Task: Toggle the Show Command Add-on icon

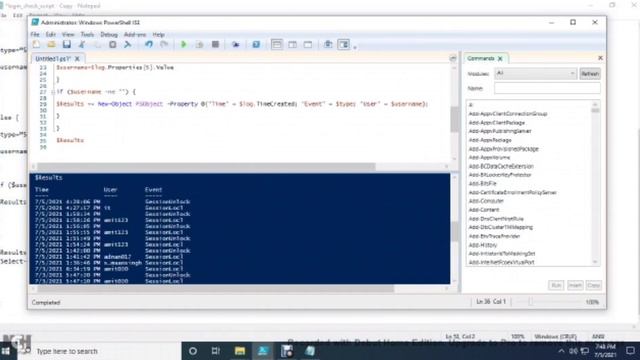Action: (x=344, y=44)
